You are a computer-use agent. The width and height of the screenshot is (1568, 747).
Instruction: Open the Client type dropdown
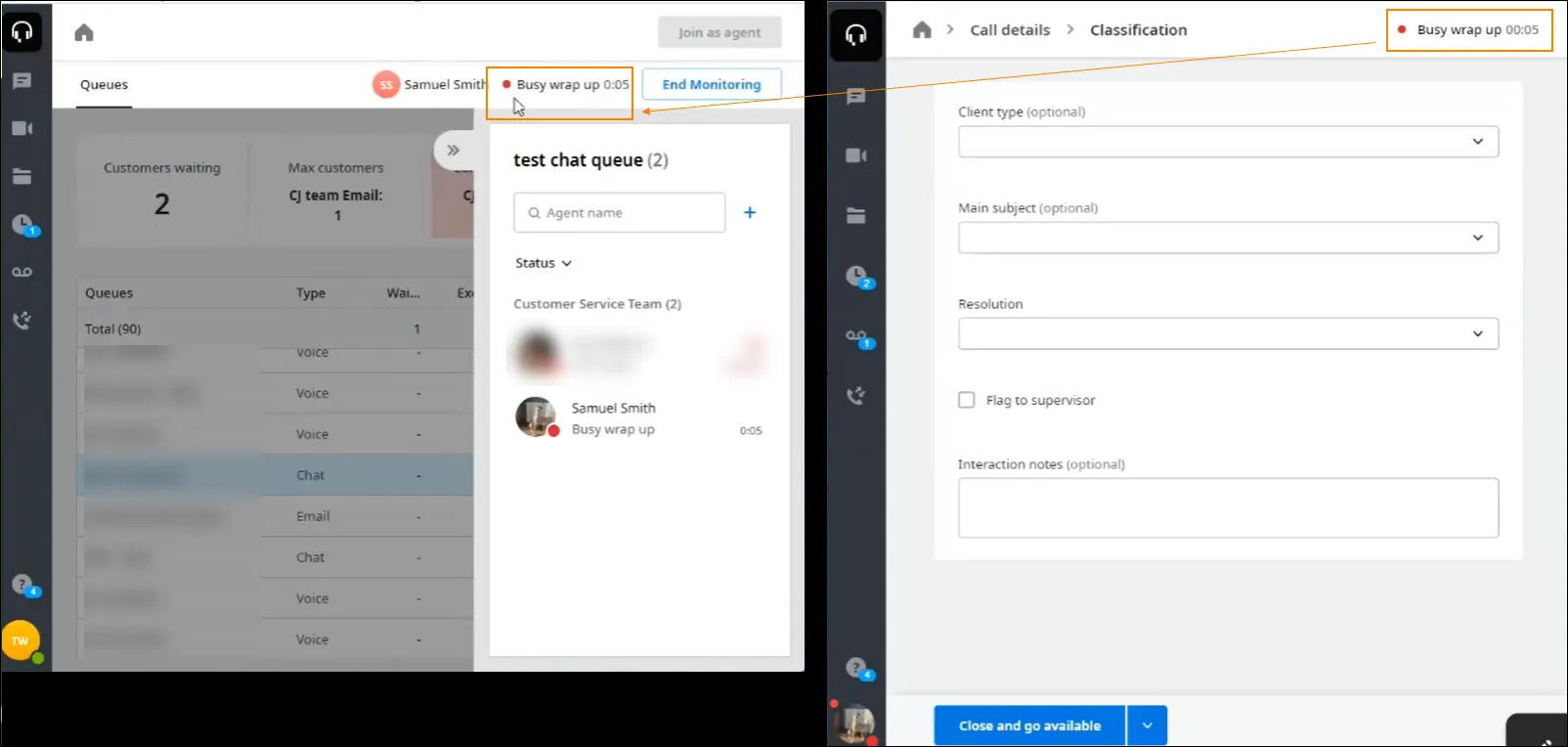(1228, 142)
